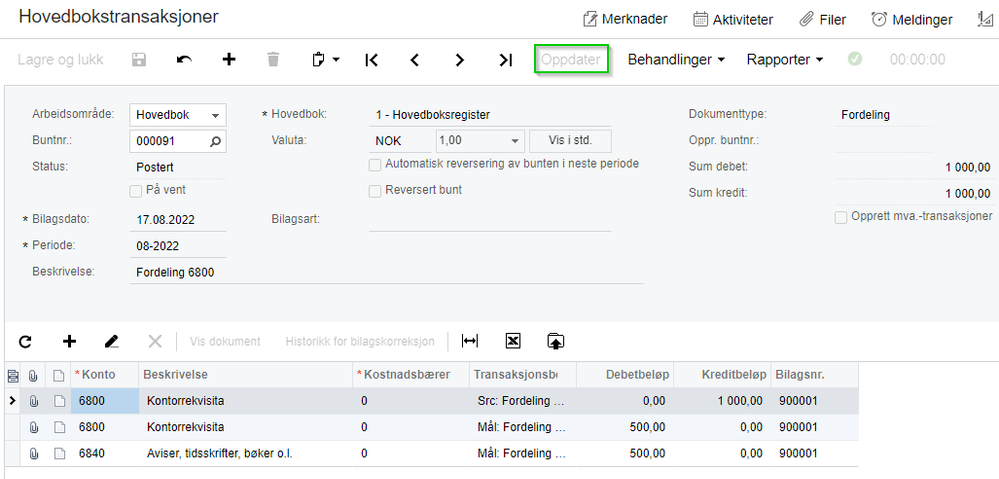Image resolution: width=999 pixels, height=479 pixels.
Task: Click Historikk for bilagskorreksjon
Action: click(360, 341)
